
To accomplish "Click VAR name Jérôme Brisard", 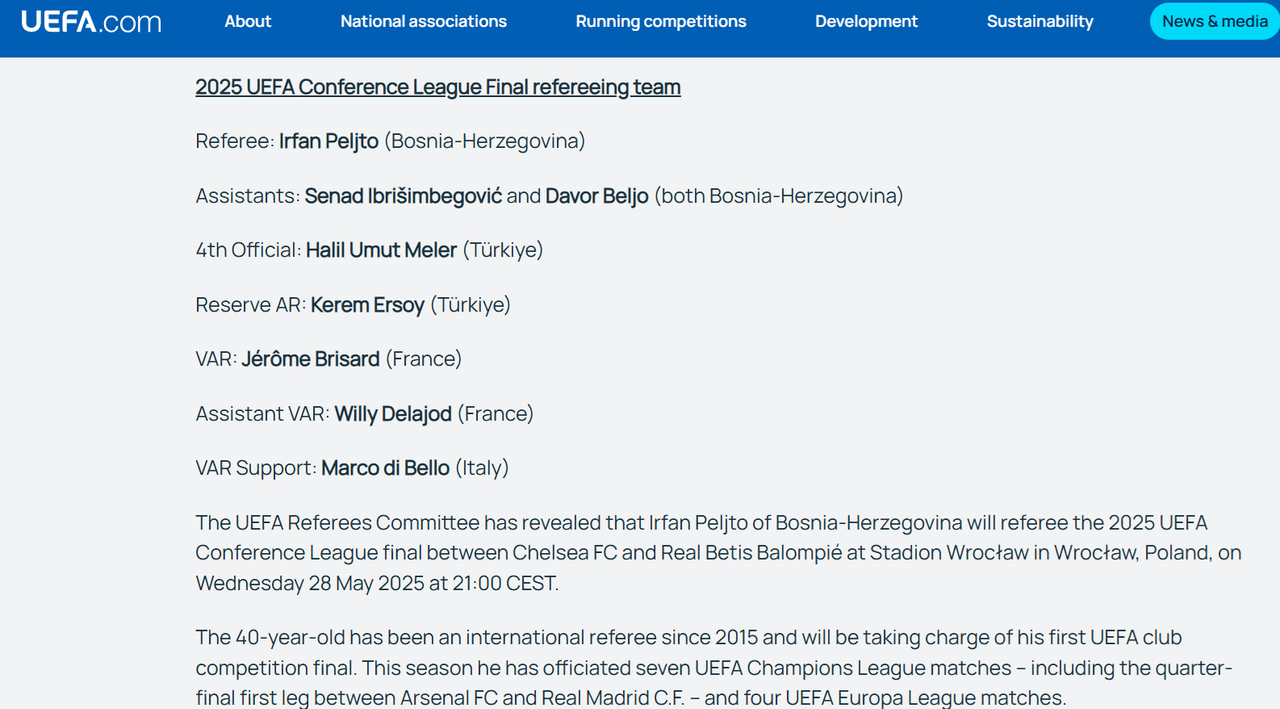I will pyautogui.click(x=311, y=359).
